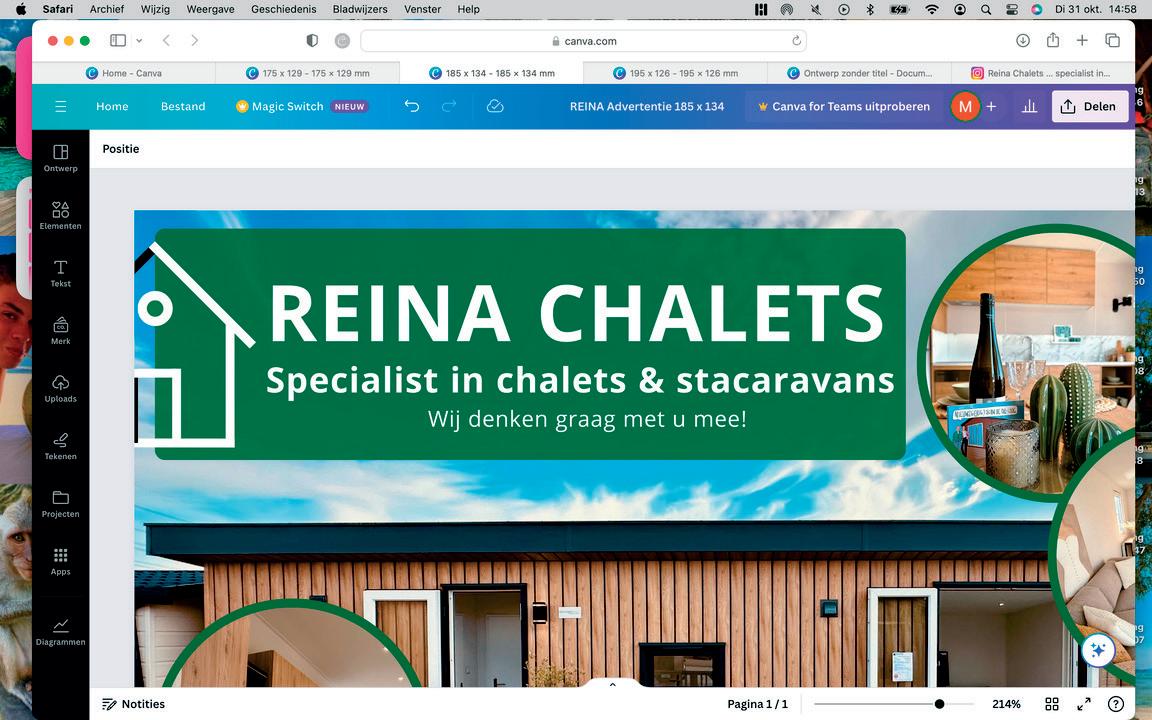Switch to 195 x 126 mm tab
Viewport: 1152px width, 720px height.
(x=675, y=73)
